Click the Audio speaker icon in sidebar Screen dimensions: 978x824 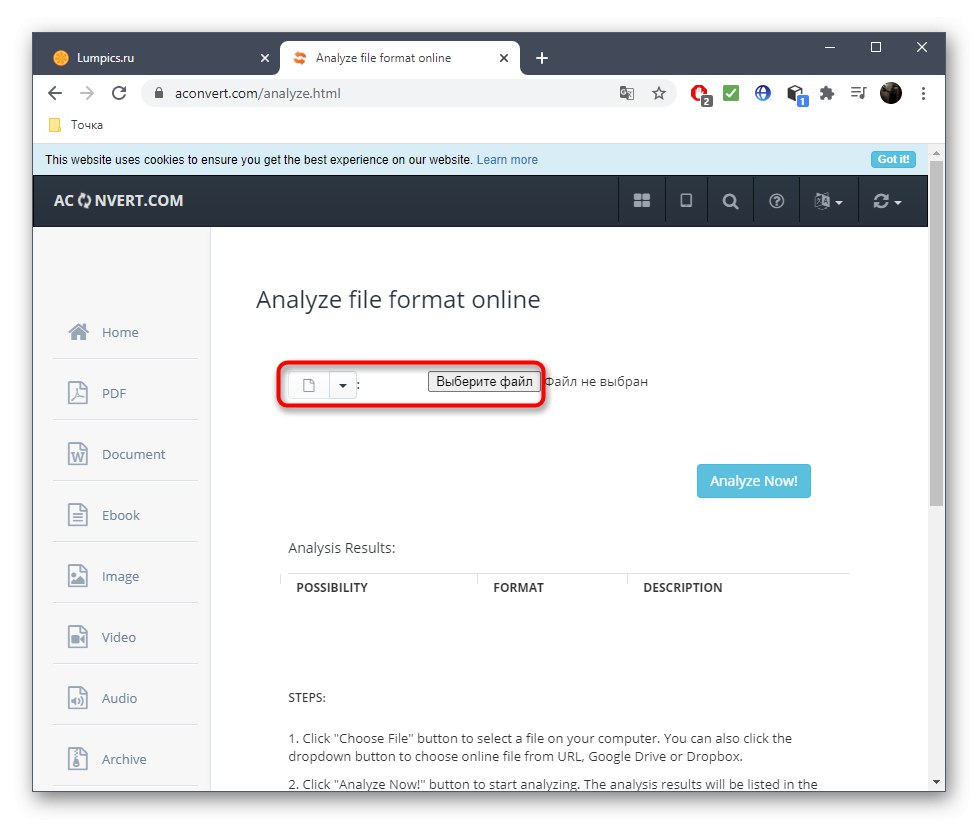click(x=77, y=697)
